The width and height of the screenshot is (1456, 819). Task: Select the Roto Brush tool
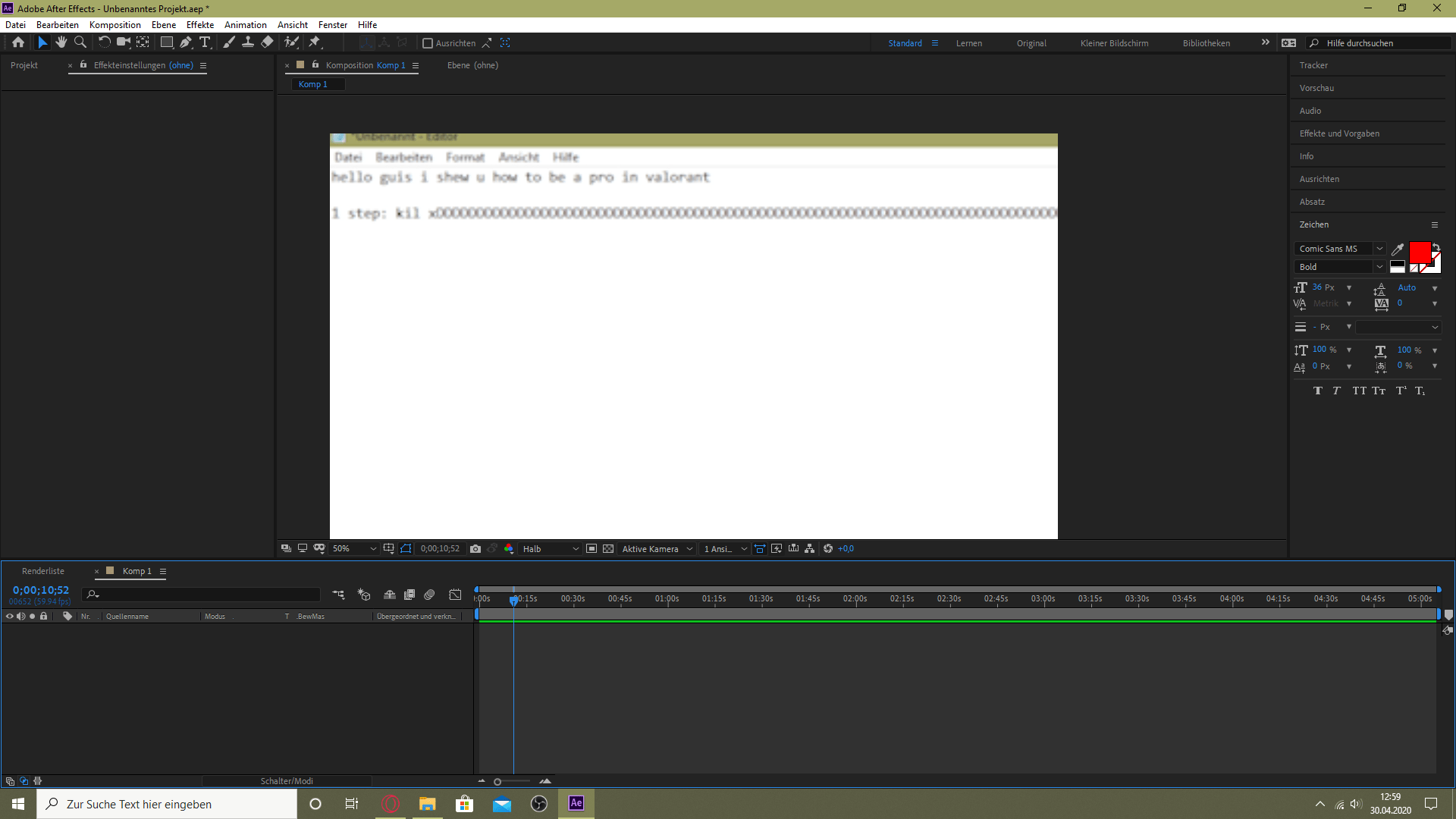pyautogui.click(x=292, y=42)
